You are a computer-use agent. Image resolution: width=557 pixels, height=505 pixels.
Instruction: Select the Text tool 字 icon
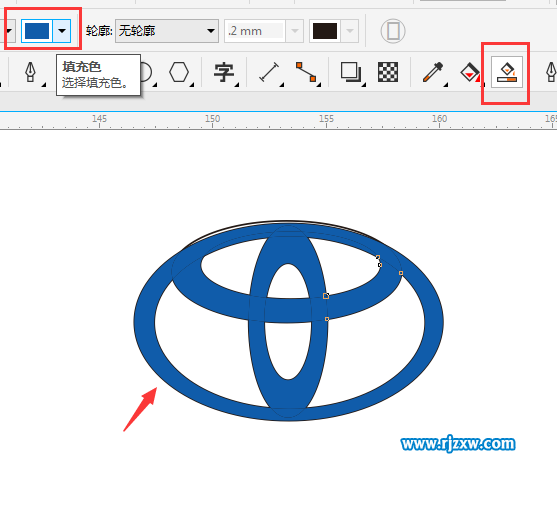point(223,72)
